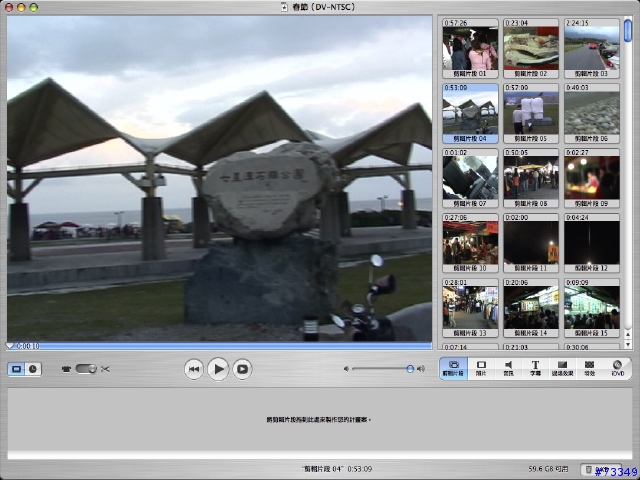Play the selected clip
The width and height of the screenshot is (640, 480).
(218, 369)
